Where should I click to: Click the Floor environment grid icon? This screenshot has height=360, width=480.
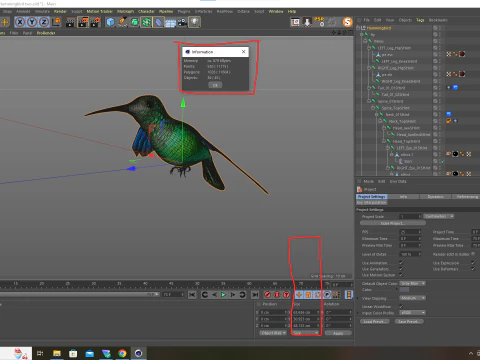(x=170, y=22)
